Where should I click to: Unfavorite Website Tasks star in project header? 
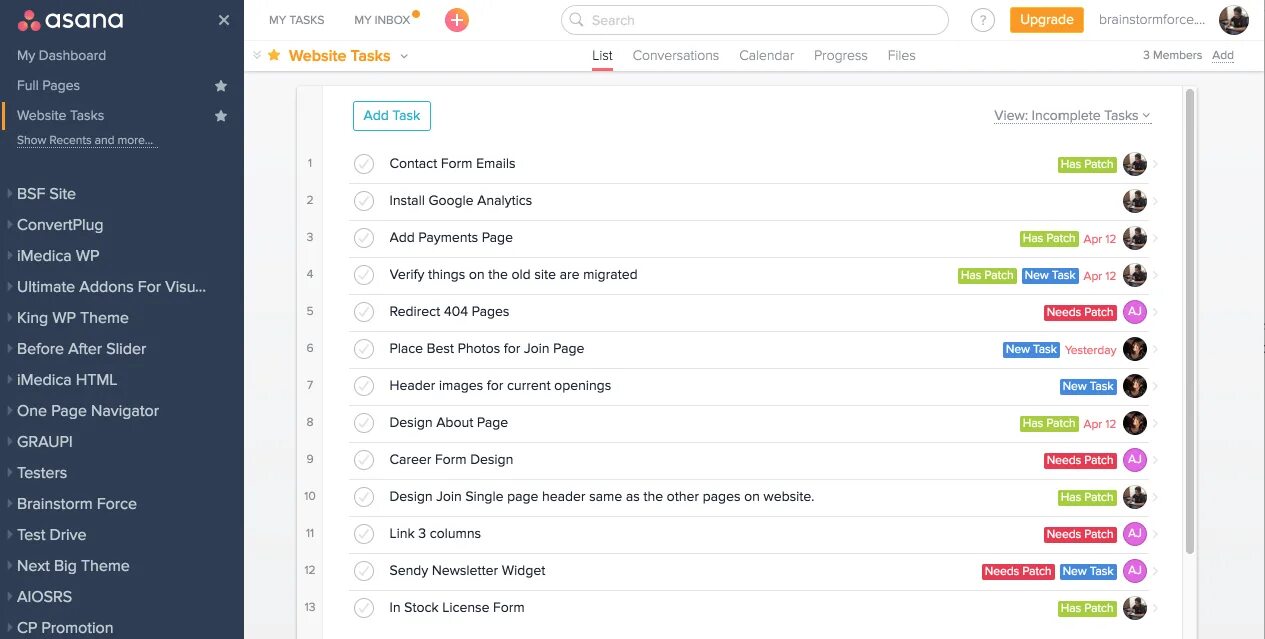[x=274, y=56]
